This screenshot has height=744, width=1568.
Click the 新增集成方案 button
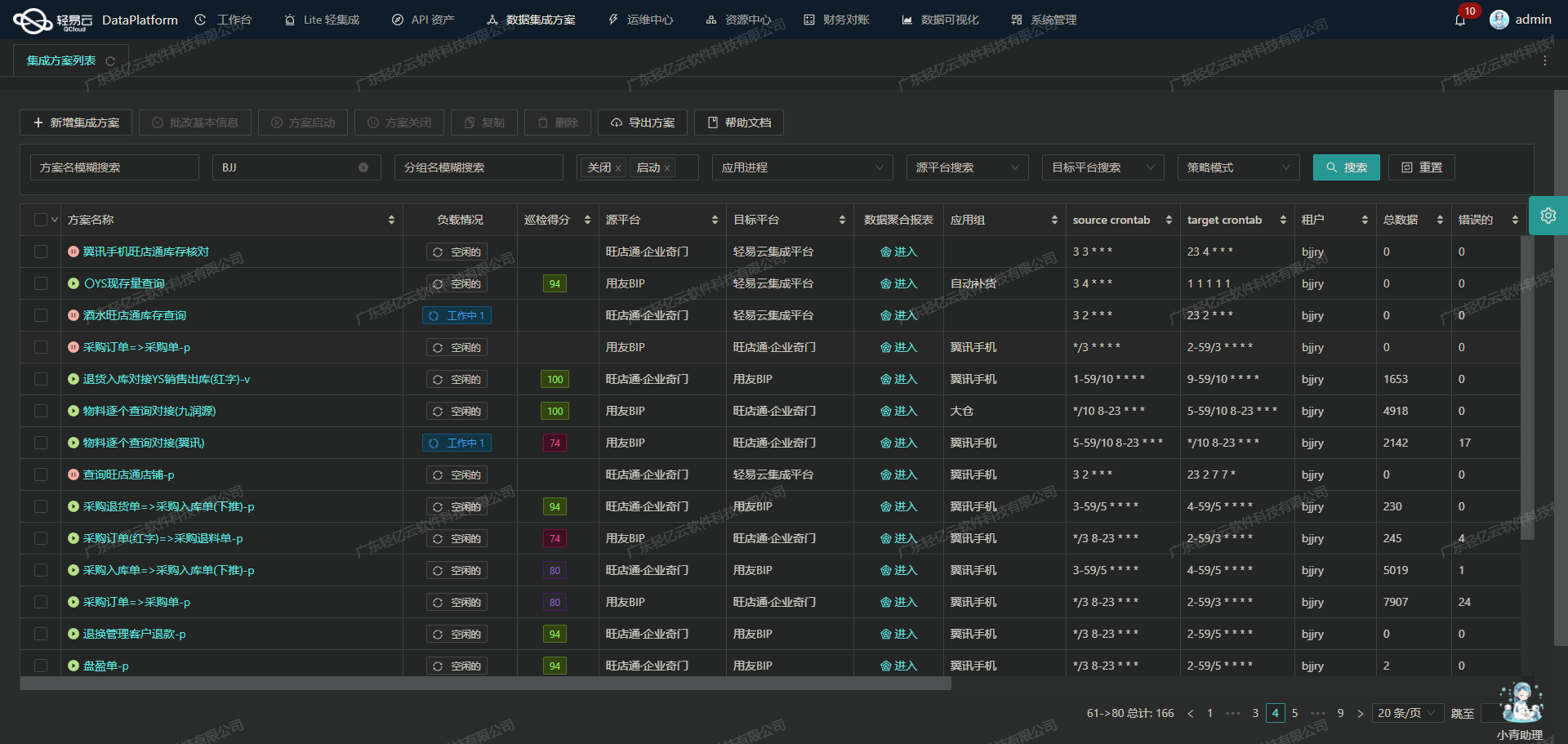(x=75, y=123)
